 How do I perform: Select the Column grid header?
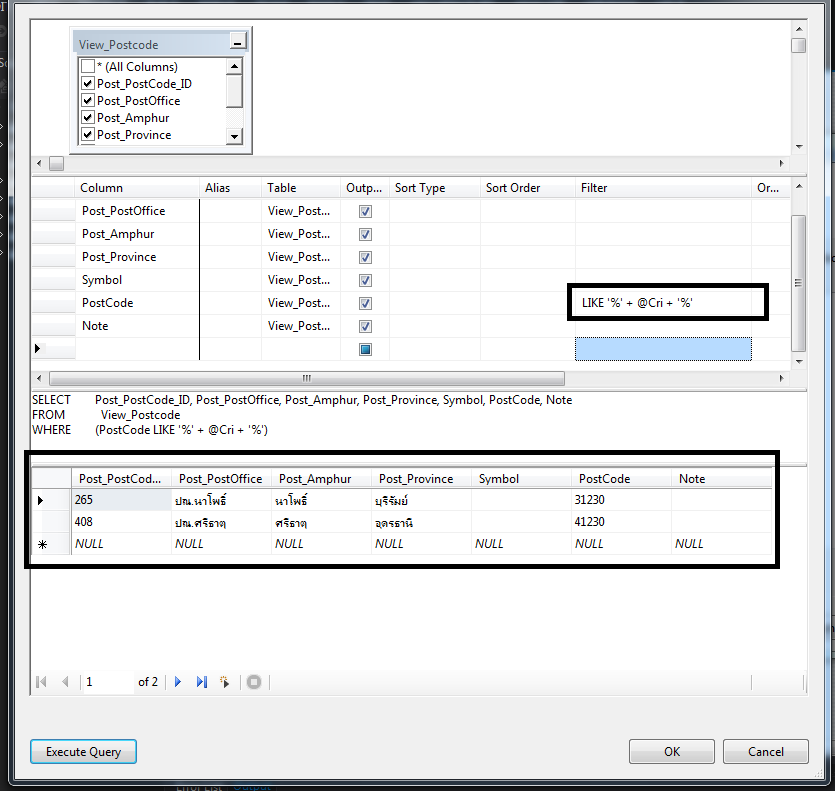pos(136,188)
